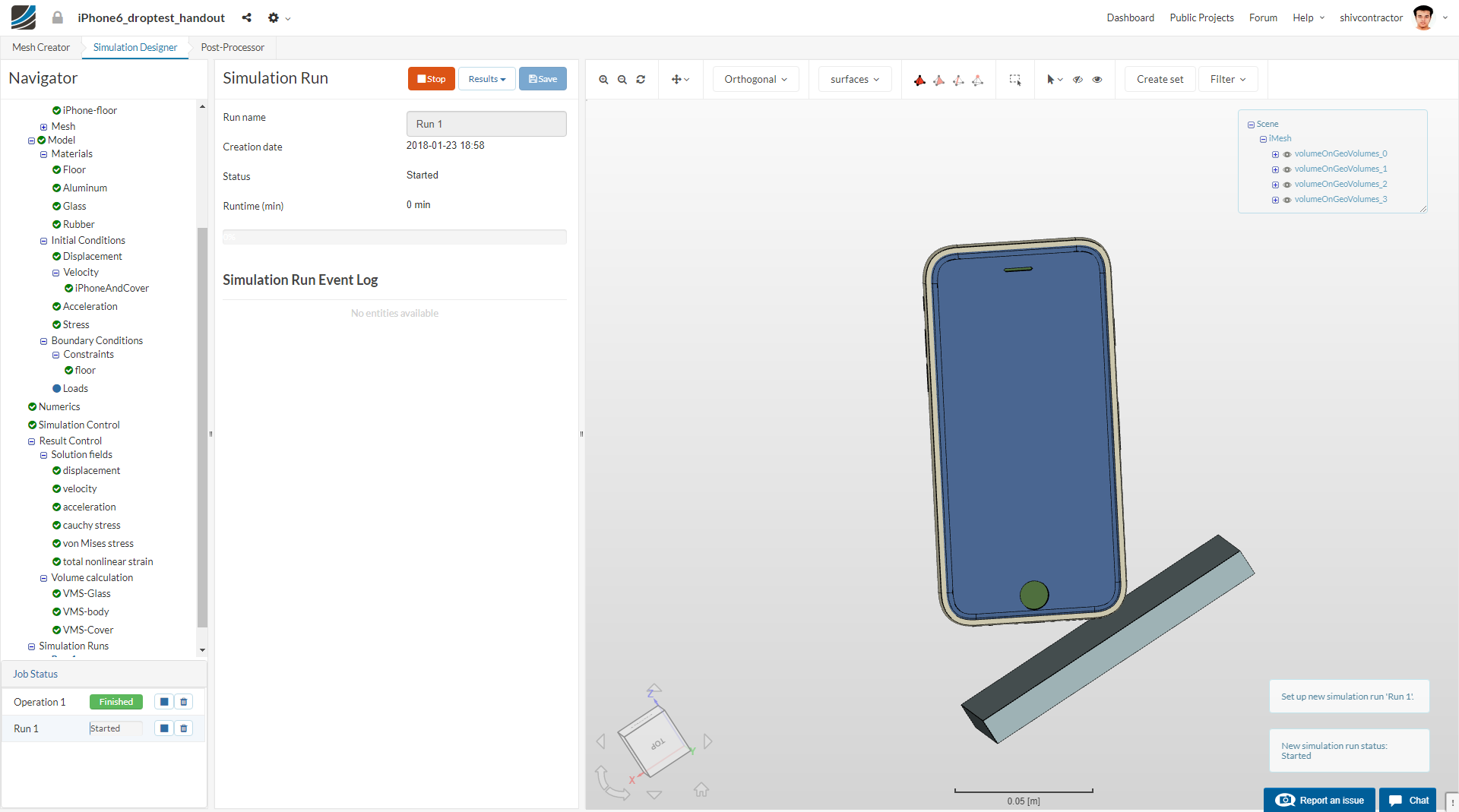Collapse the Scene node in scene tree

(x=1251, y=125)
